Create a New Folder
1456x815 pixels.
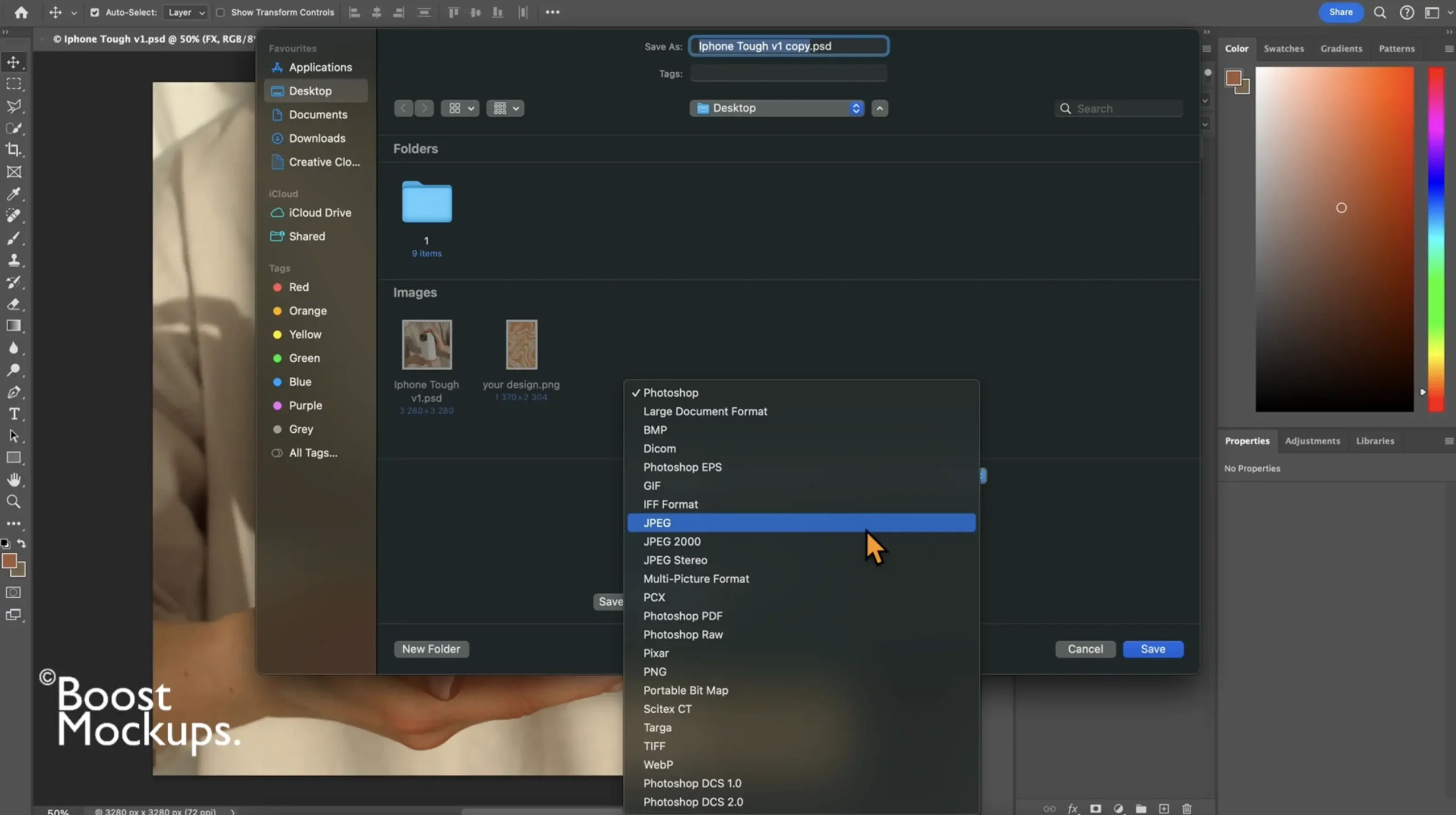click(431, 649)
